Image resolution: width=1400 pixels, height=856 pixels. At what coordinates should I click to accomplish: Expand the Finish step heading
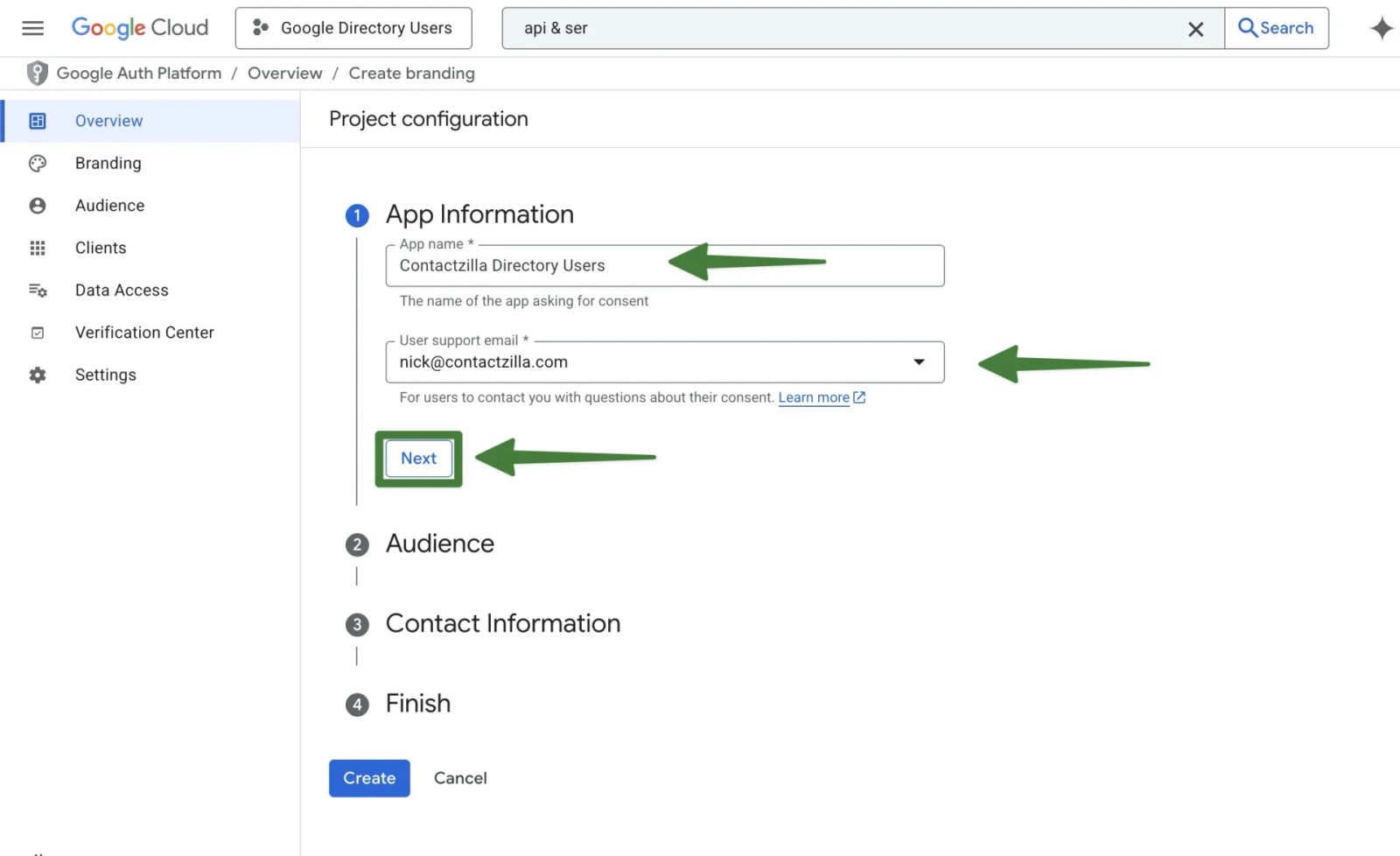point(418,704)
